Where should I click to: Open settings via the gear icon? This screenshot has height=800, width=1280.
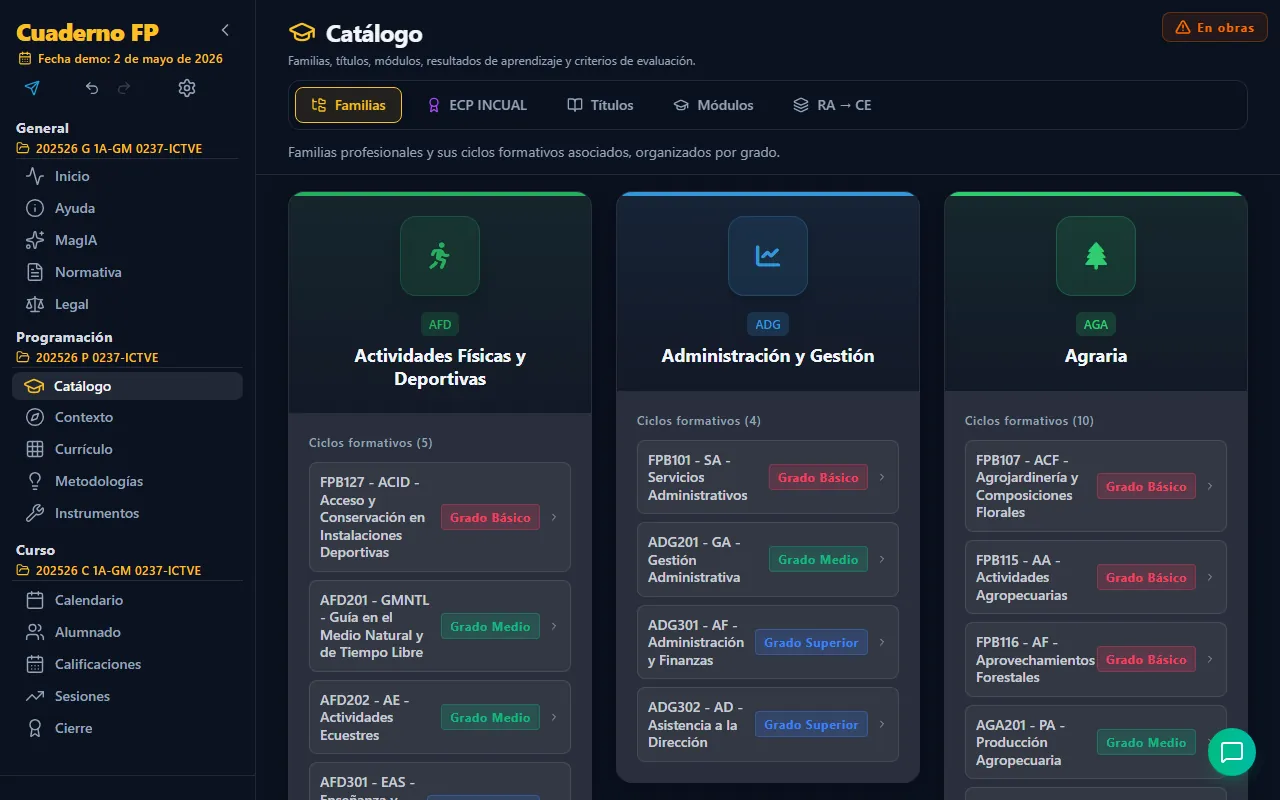click(x=187, y=88)
